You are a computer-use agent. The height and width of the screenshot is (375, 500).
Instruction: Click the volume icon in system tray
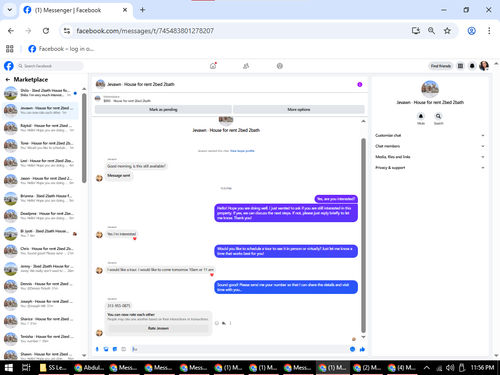click(x=450, y=368)
